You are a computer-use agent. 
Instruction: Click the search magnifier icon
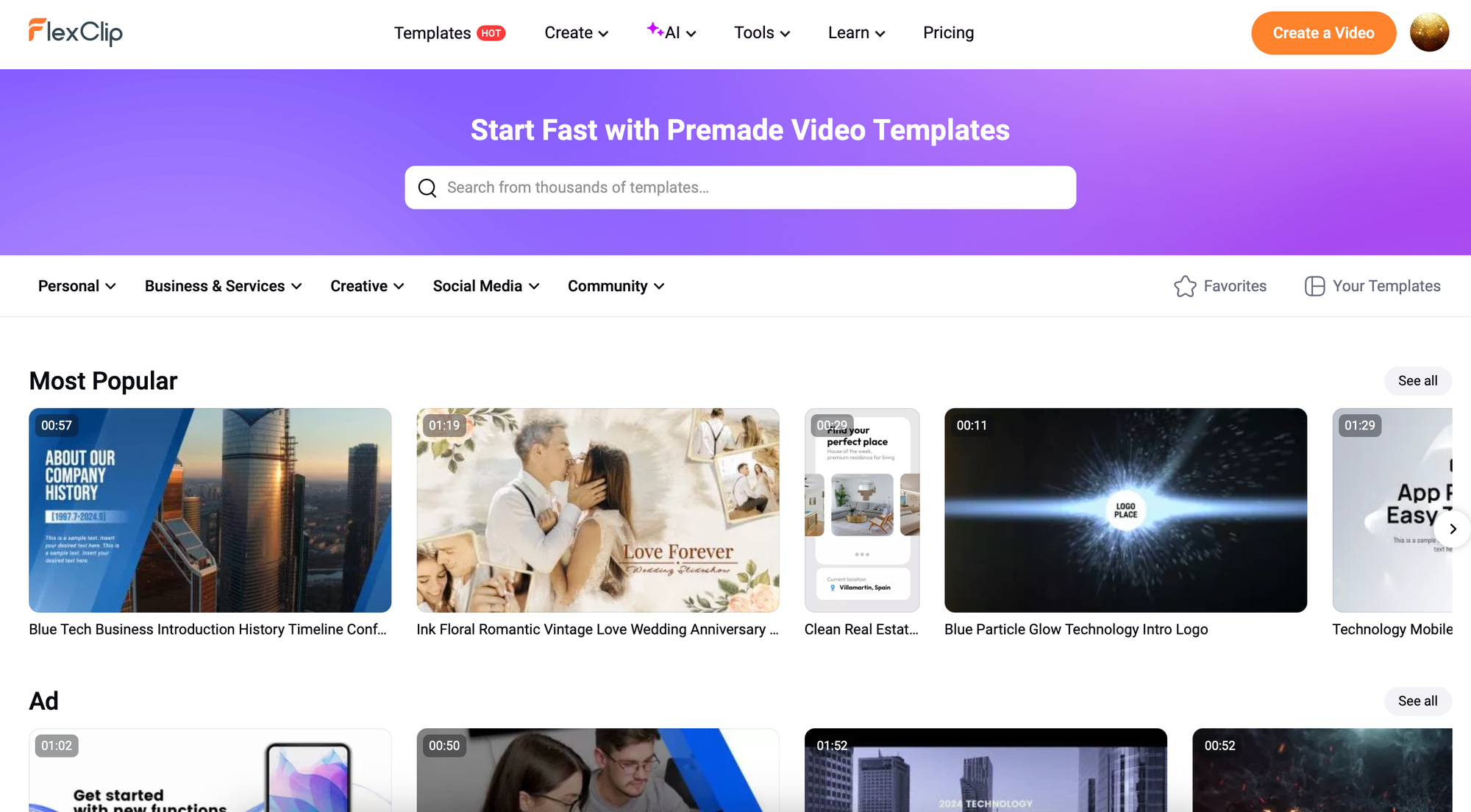(427, 188)
